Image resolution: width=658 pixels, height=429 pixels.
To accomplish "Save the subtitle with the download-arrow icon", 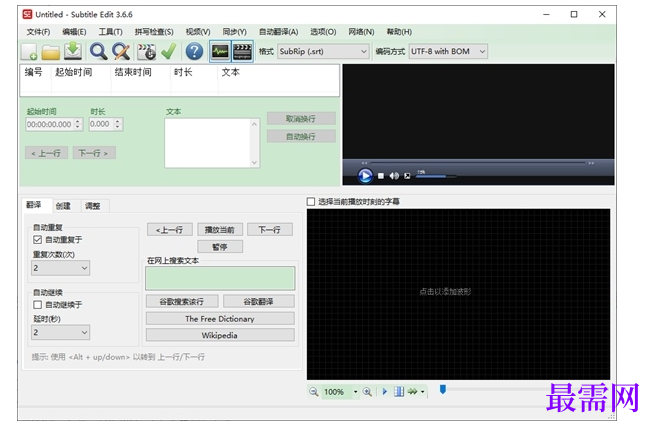I will click(73, 51).
